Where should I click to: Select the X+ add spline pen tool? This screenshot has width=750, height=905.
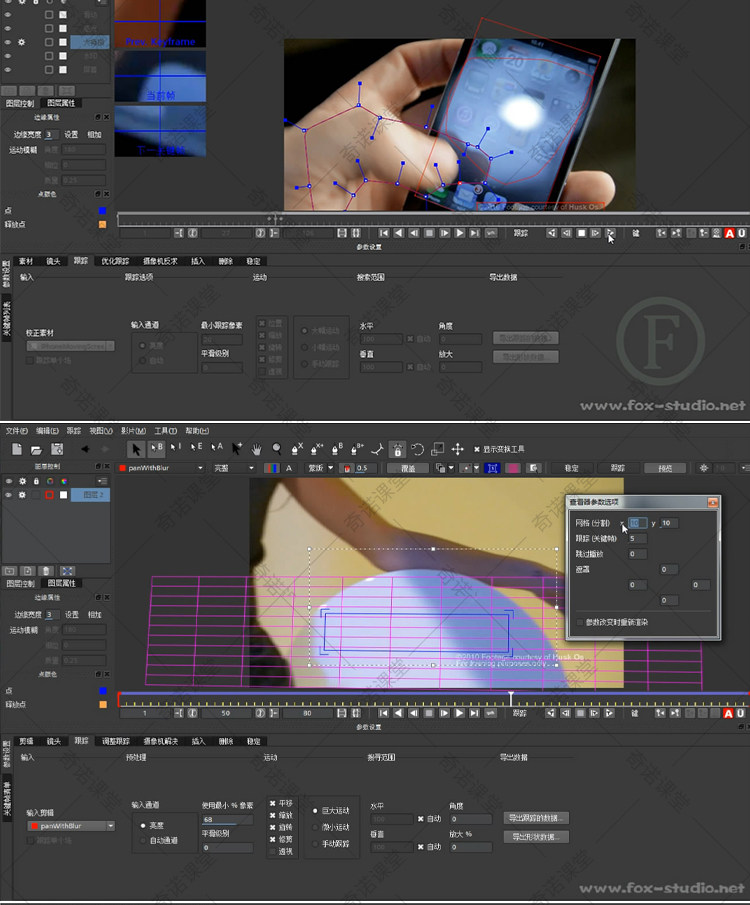pyautogui.click(x=317, y=448)
